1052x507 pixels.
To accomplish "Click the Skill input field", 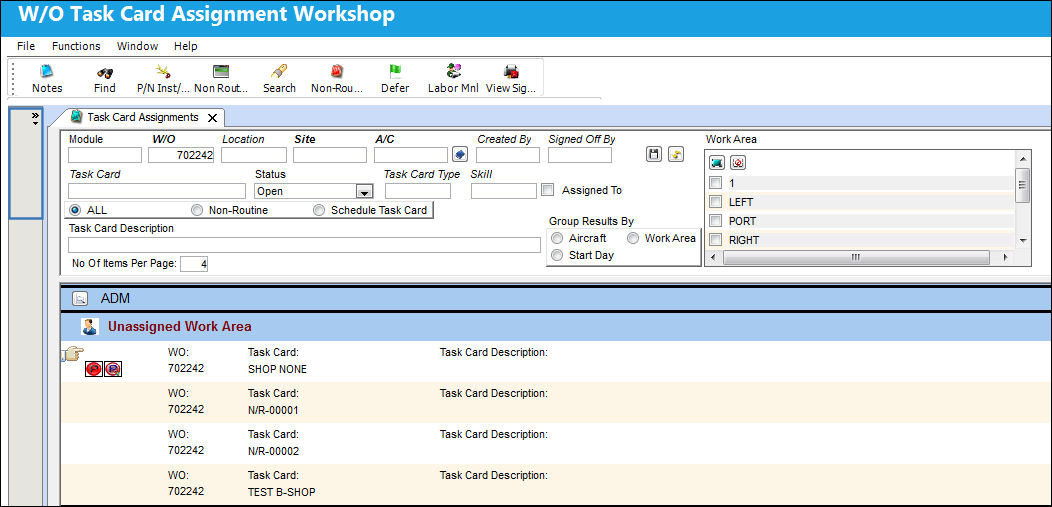I will click(504, 190).
